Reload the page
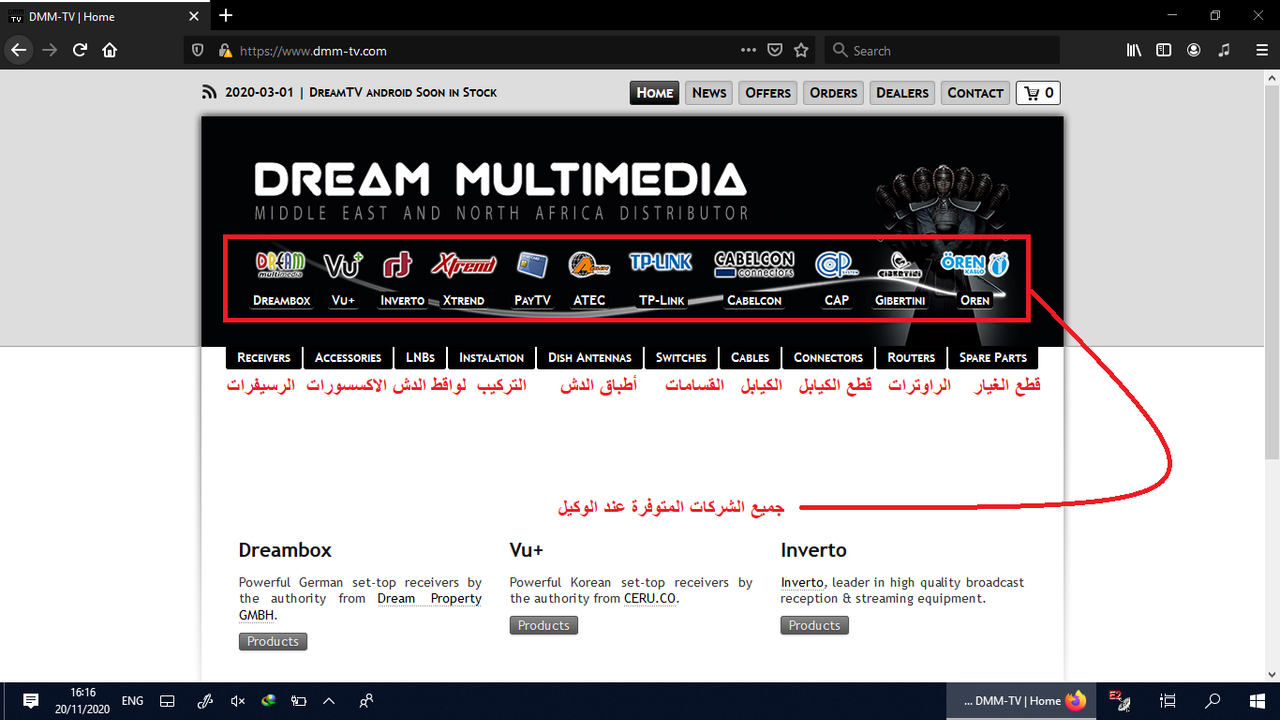 tap(80, 50)
